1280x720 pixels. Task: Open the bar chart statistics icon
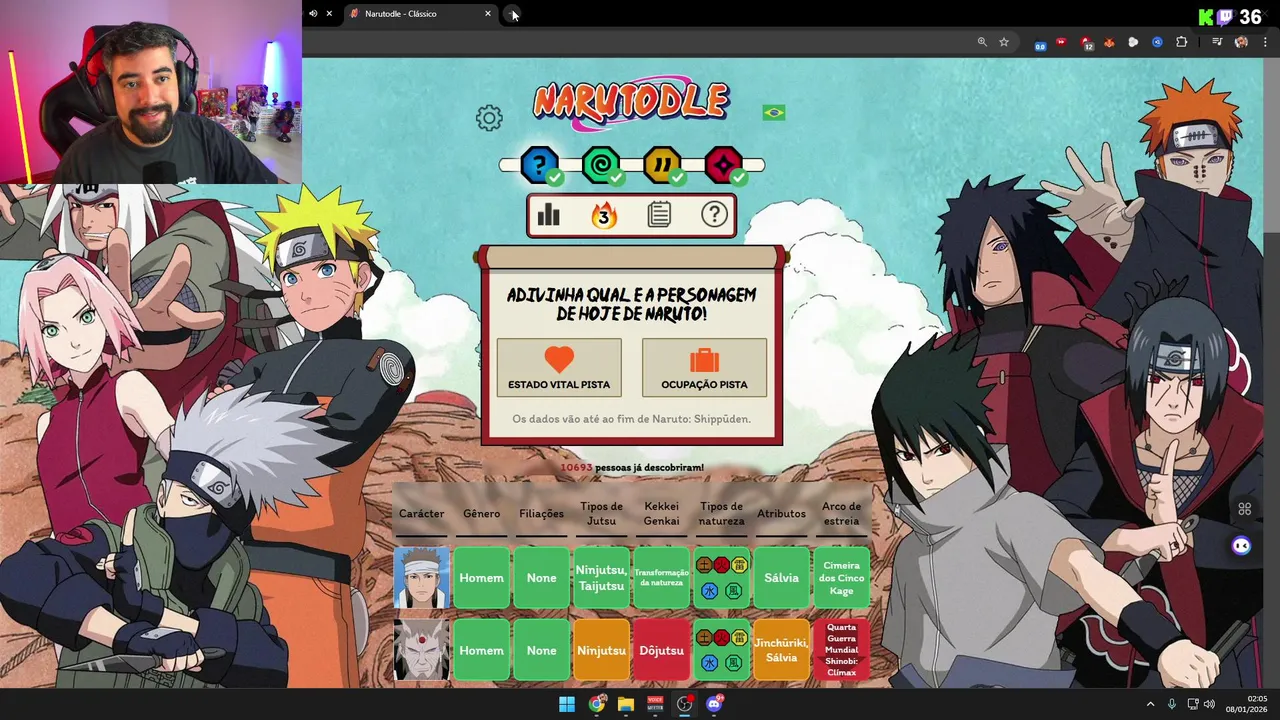(x=549, y=215)
